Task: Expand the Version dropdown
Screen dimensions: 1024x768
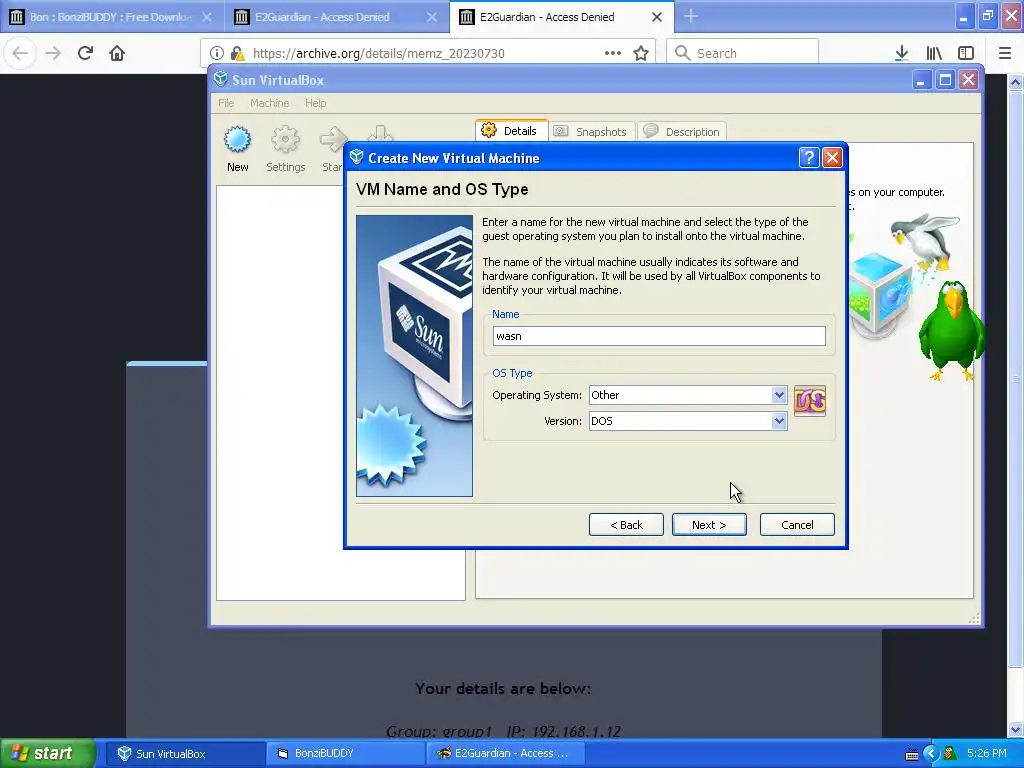Action: [x=778, y=421]
